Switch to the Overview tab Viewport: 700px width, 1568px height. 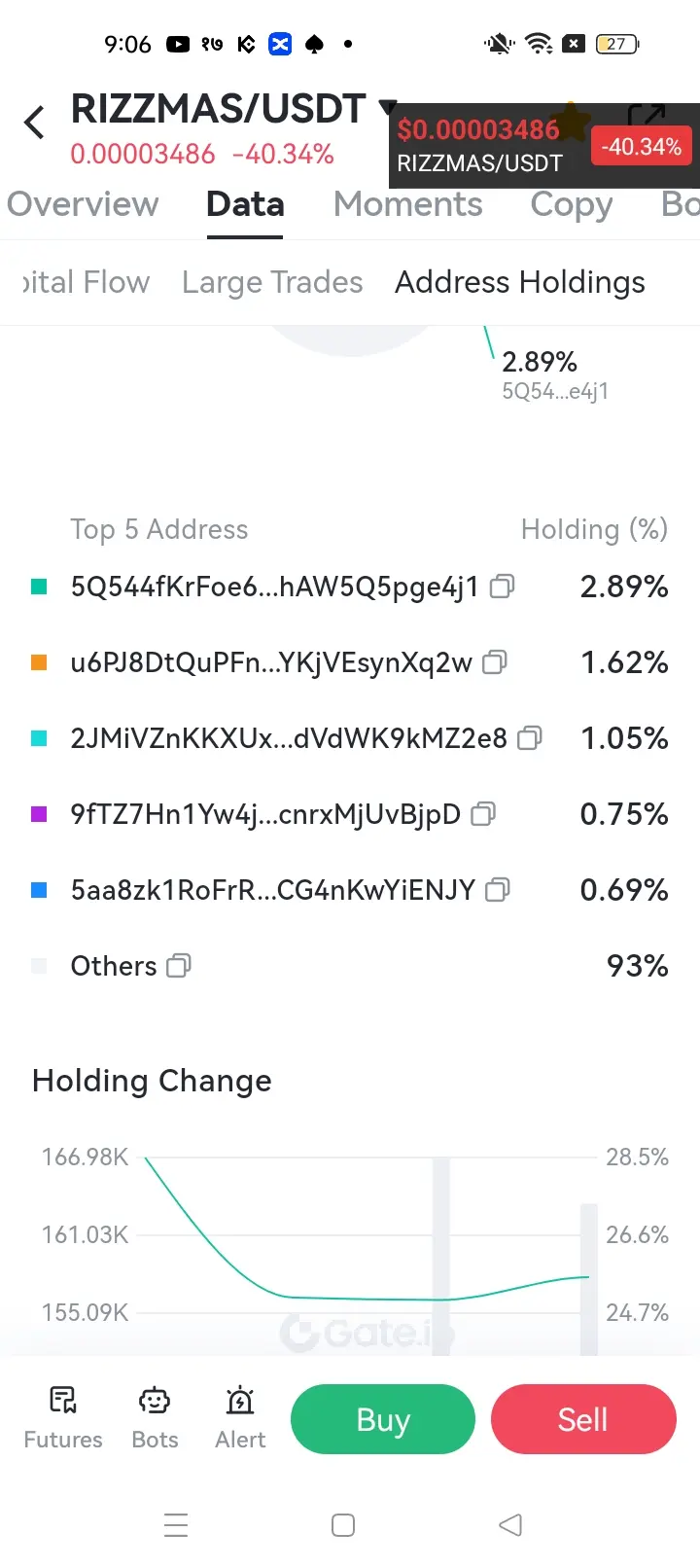coord(83,204)
